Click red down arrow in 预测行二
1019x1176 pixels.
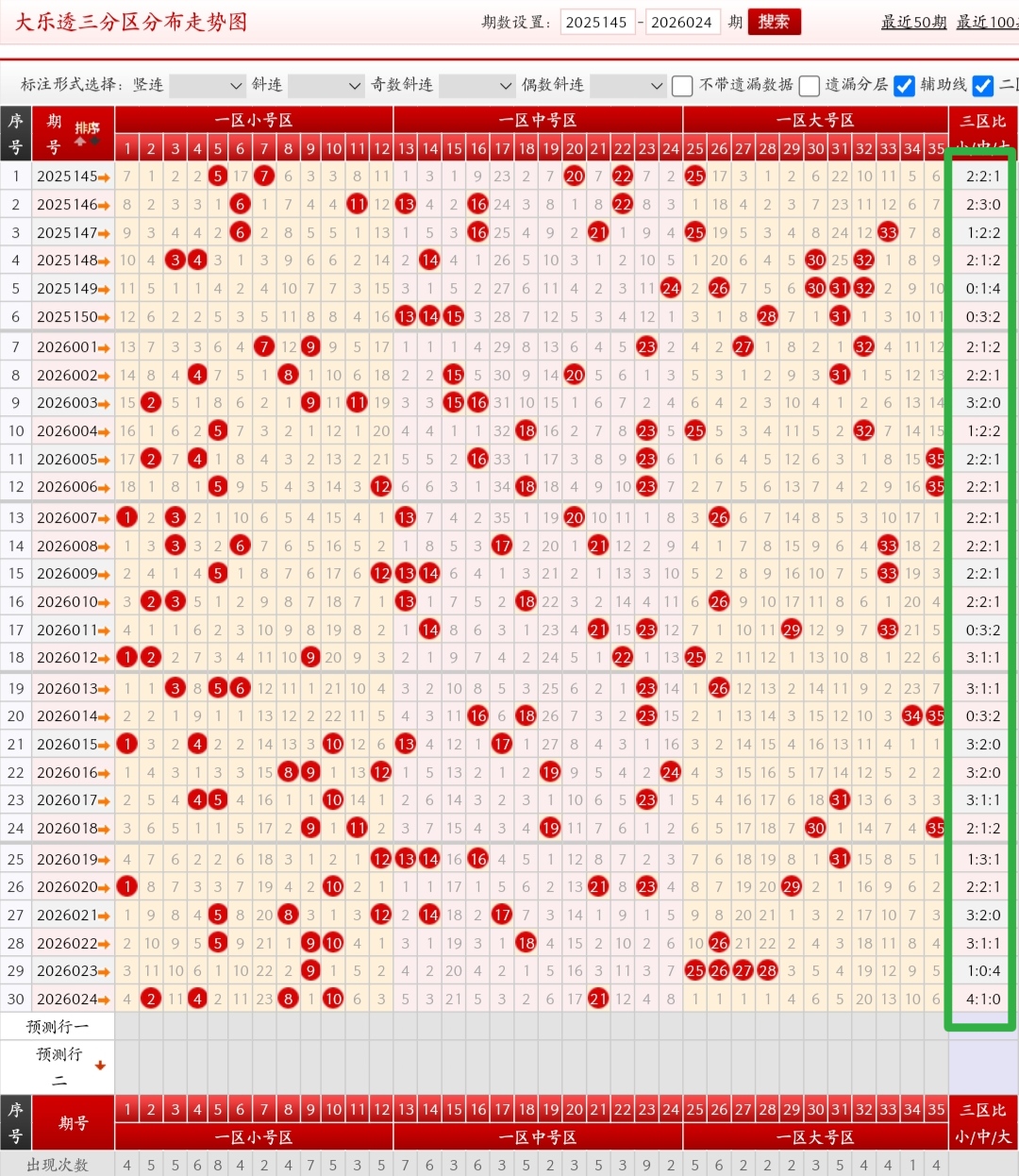[100, 1066]
